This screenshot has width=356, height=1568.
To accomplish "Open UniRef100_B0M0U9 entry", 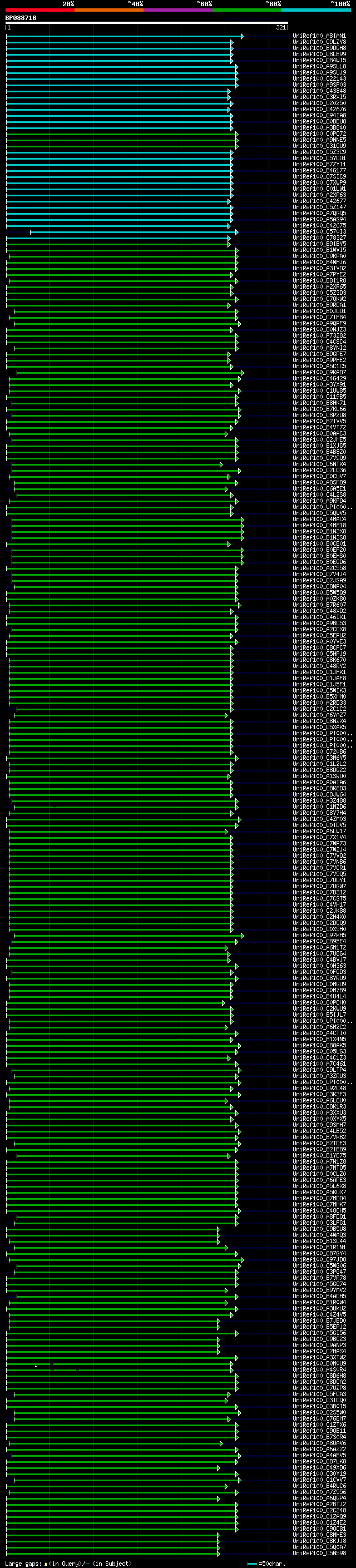I will tap(319, 1363).
